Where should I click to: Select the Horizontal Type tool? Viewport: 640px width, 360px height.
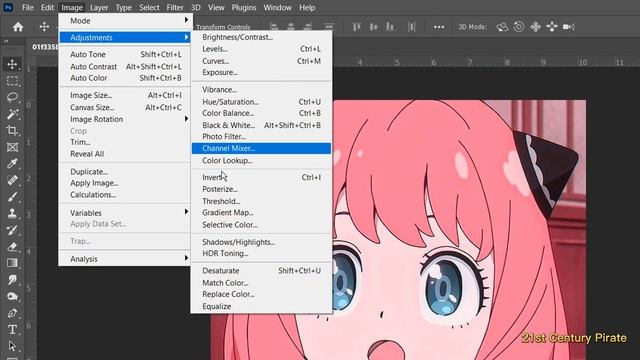pos(12,329)
